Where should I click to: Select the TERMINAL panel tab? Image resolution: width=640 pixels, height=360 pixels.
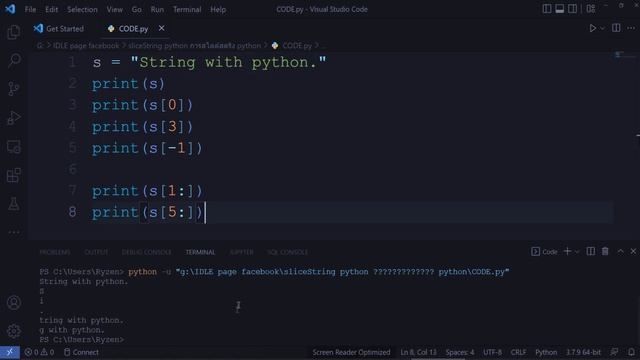pos(200,252)
